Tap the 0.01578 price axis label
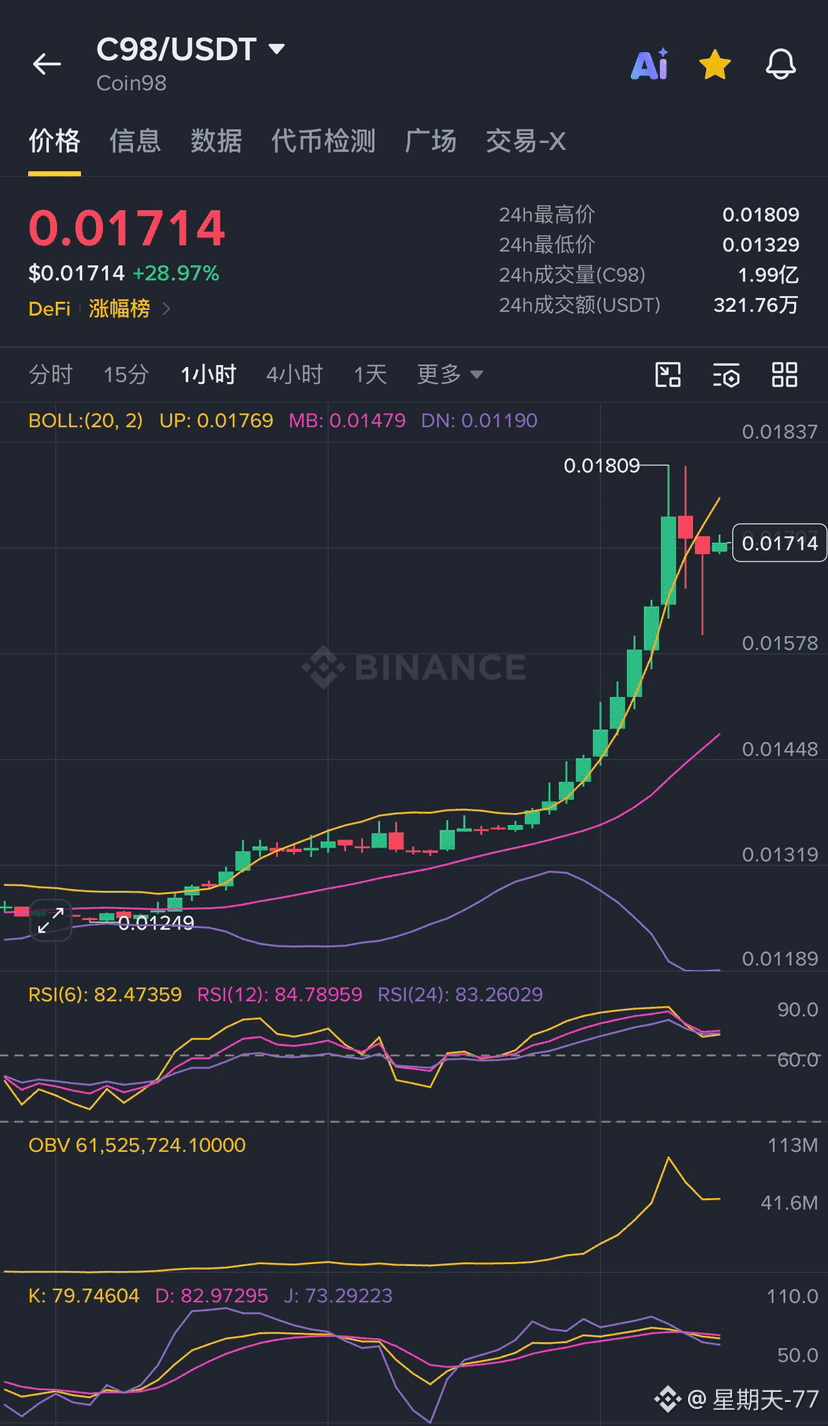This screenshot has height=1426, width=828. tap(780, 643)
